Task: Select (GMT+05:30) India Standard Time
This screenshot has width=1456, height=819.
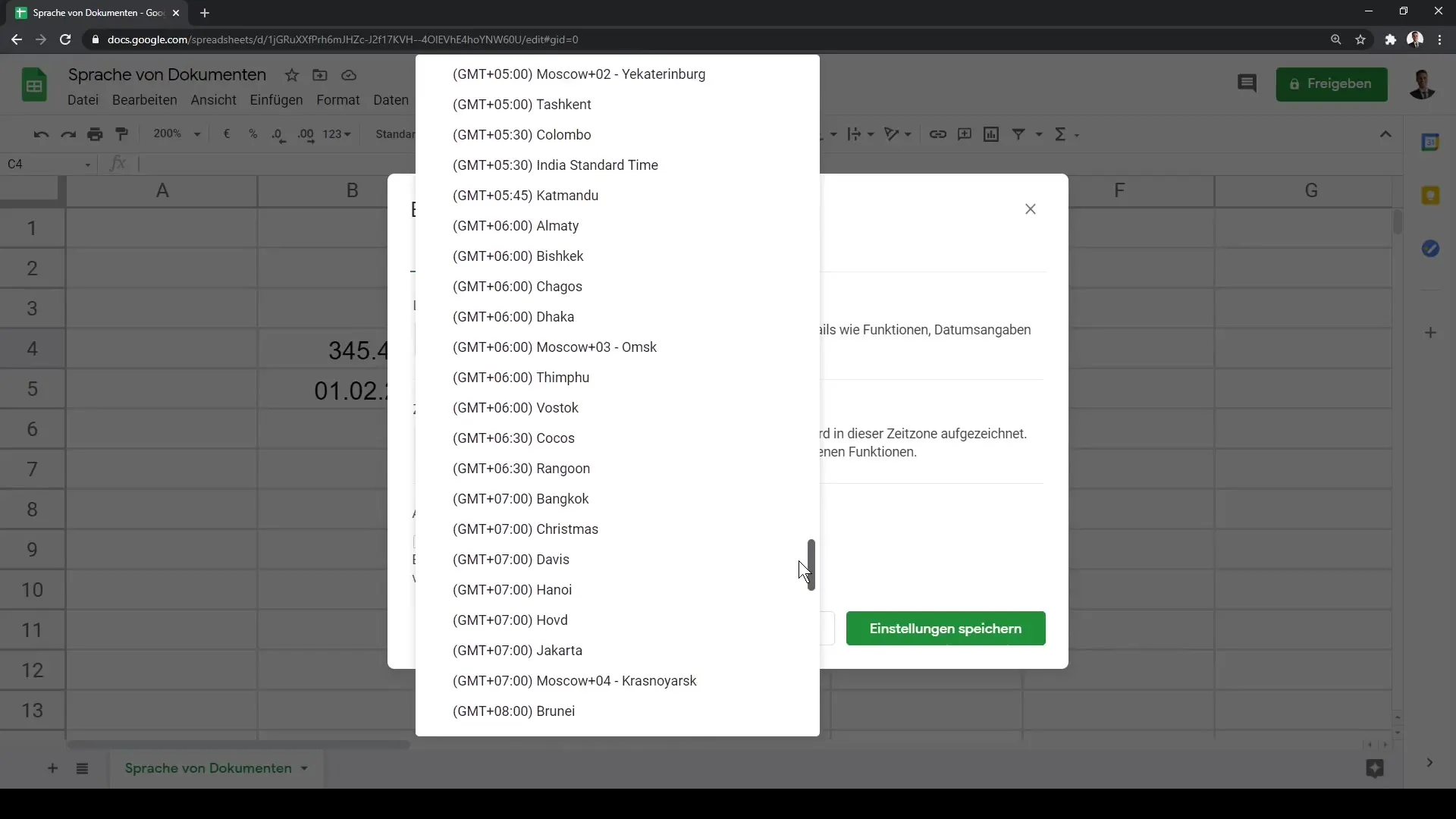Action: point(617,165)
